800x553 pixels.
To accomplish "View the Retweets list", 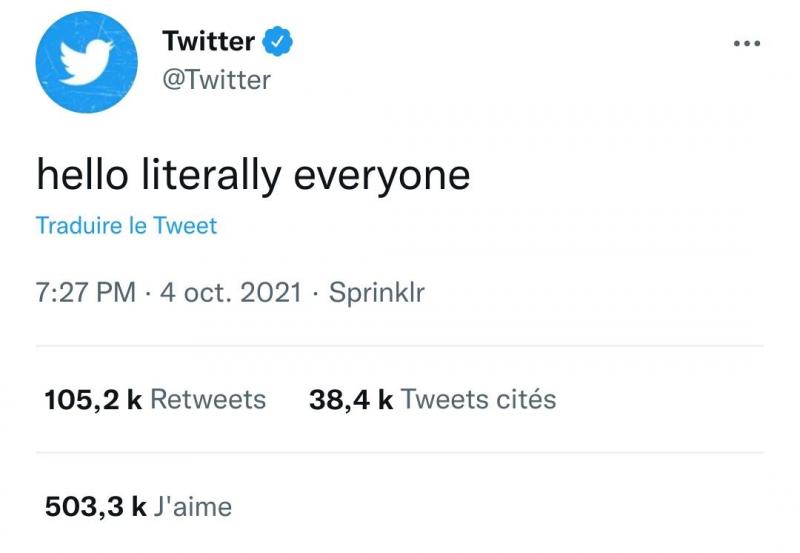I will pyautogui.click(x=208, y=400).
